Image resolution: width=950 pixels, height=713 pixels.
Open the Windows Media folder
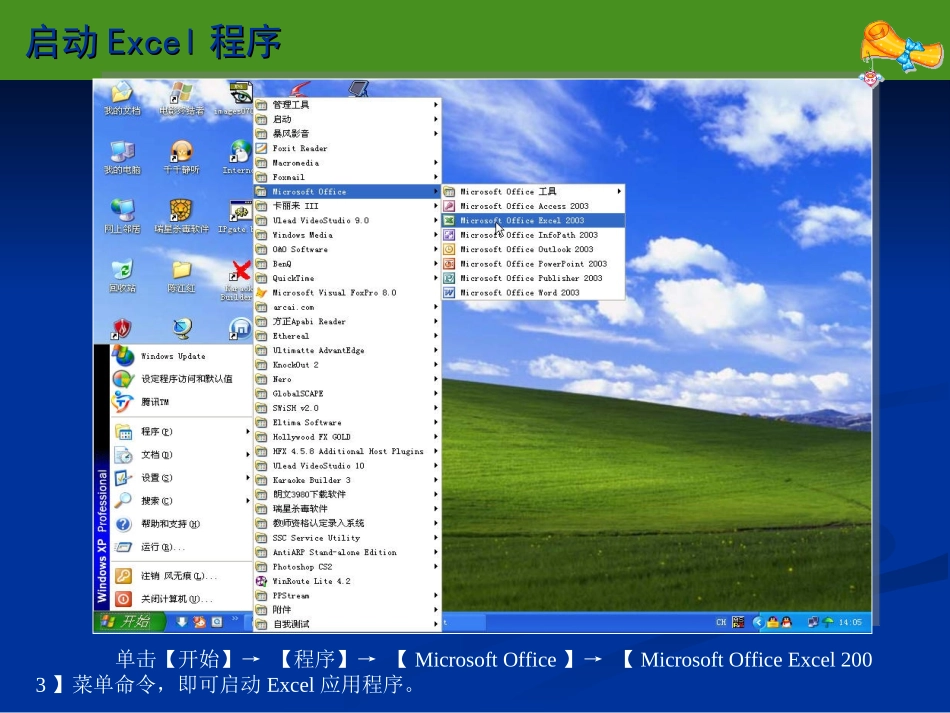347,234
